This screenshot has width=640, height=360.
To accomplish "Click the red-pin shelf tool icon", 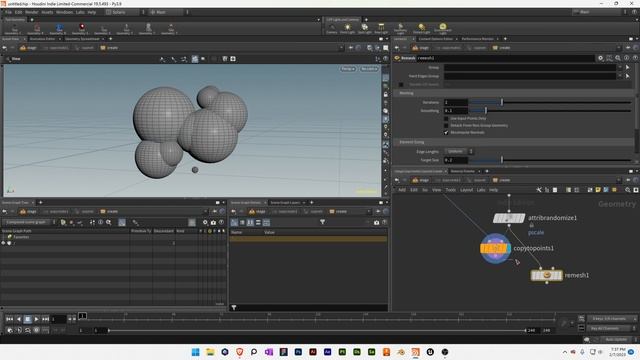I will pos(82,29).
